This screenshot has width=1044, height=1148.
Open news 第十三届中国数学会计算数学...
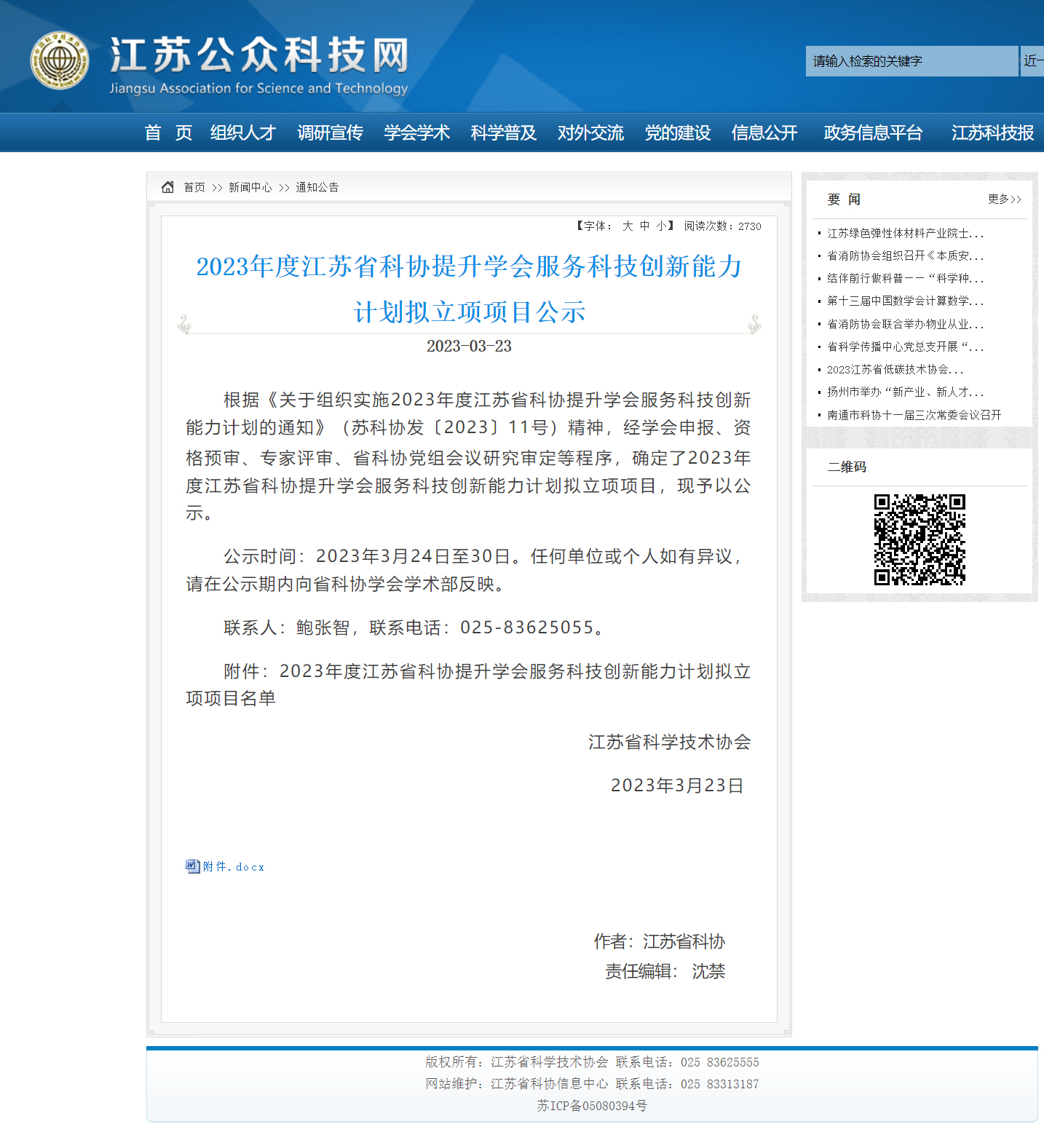(x=905, y=301)
